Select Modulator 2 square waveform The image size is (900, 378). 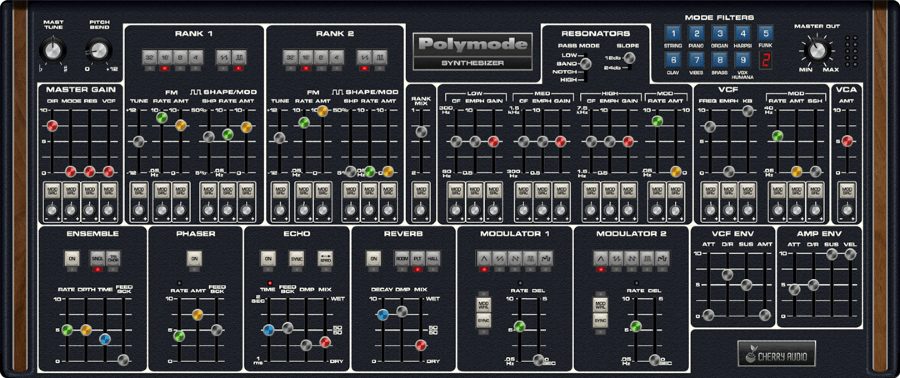647,258
